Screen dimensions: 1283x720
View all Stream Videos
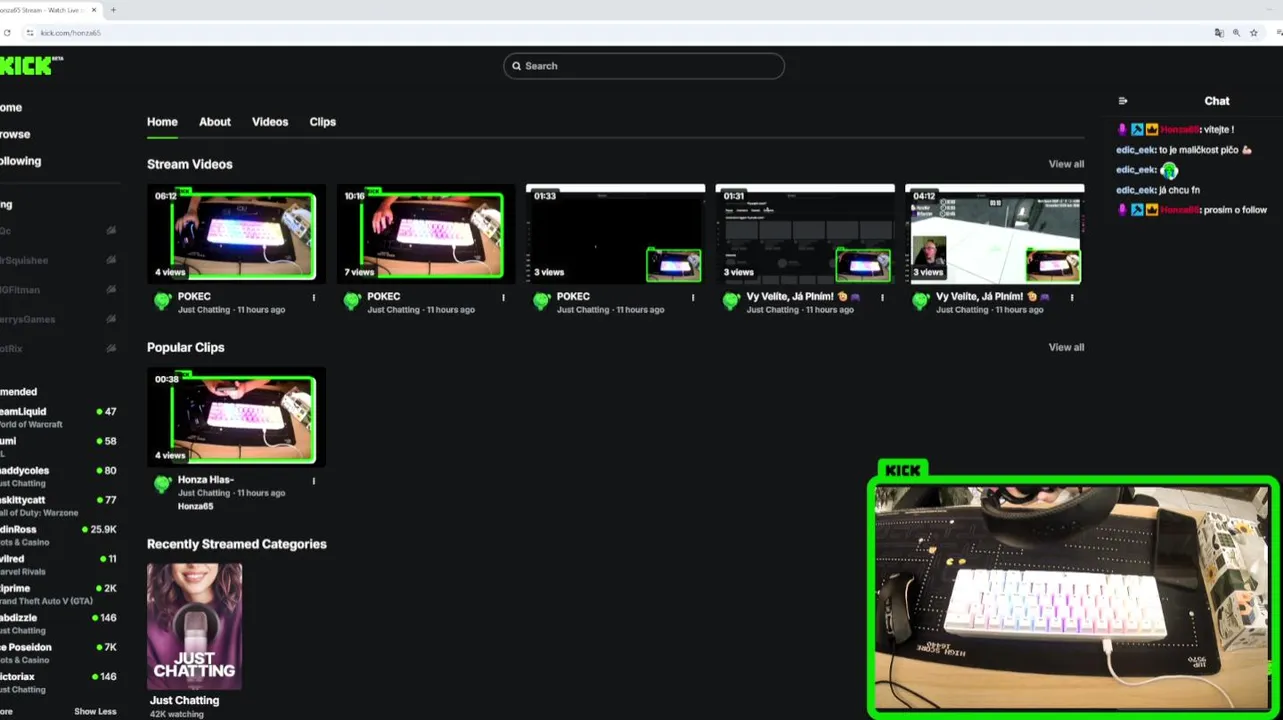[x=1066, y=164]
